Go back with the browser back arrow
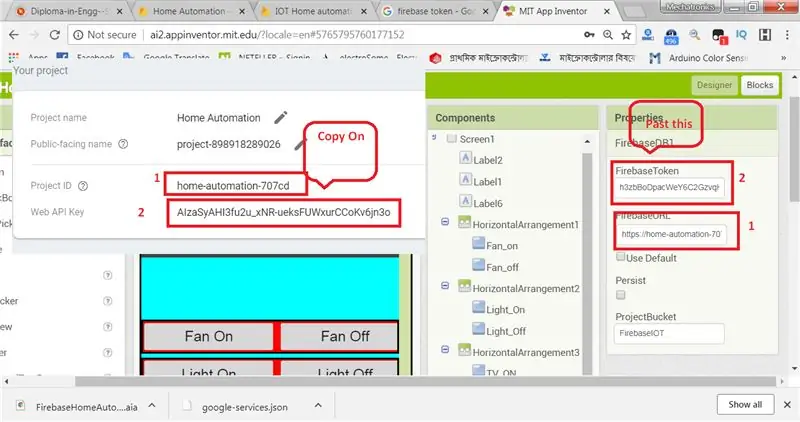Image resolution: width=800 pixels, height=422 pixels. point(14,35)
